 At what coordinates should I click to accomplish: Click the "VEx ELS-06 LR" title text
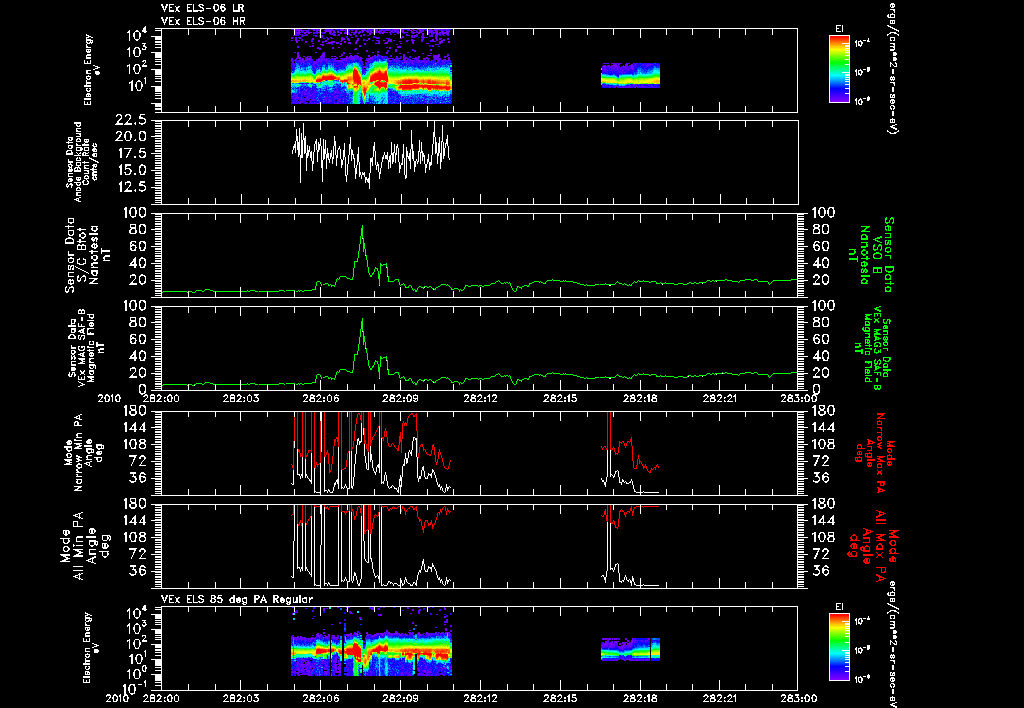pyautogui.click(x=203, y=8)
